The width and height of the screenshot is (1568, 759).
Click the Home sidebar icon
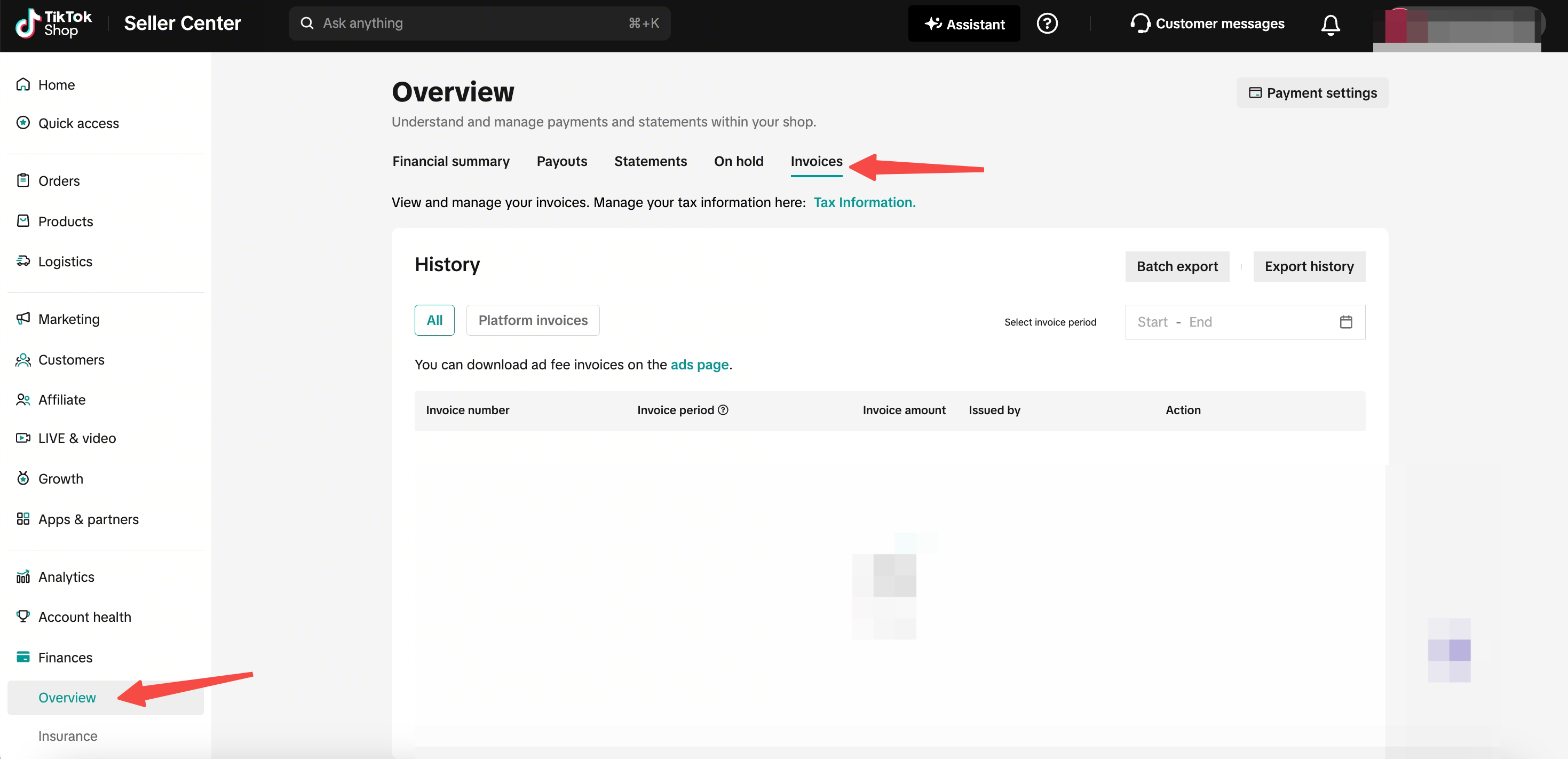pyautogui.click(x=23, y=85)
